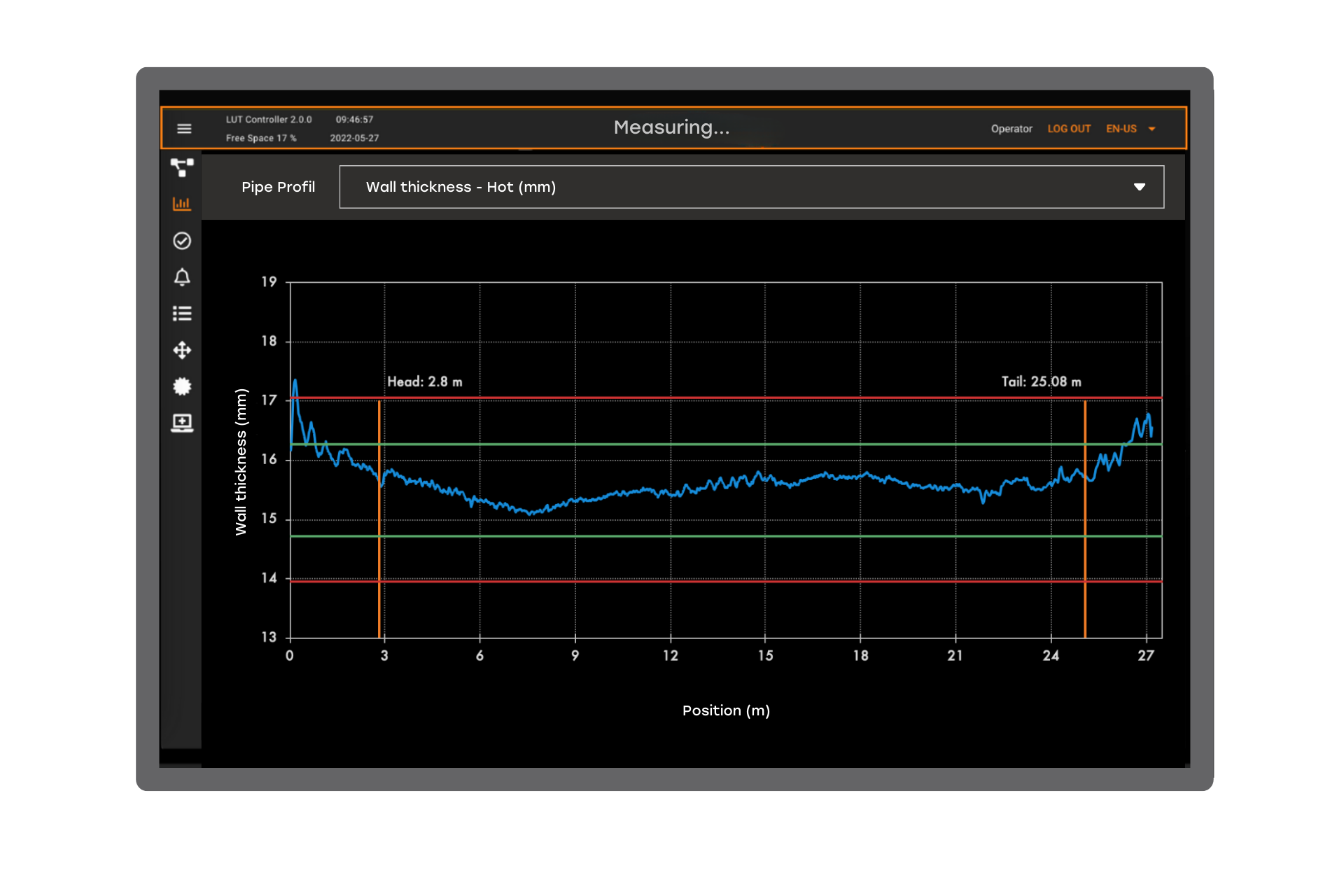
Task: Click the Head: 2.8 m marker label
Action: click(x=425, y=381)
